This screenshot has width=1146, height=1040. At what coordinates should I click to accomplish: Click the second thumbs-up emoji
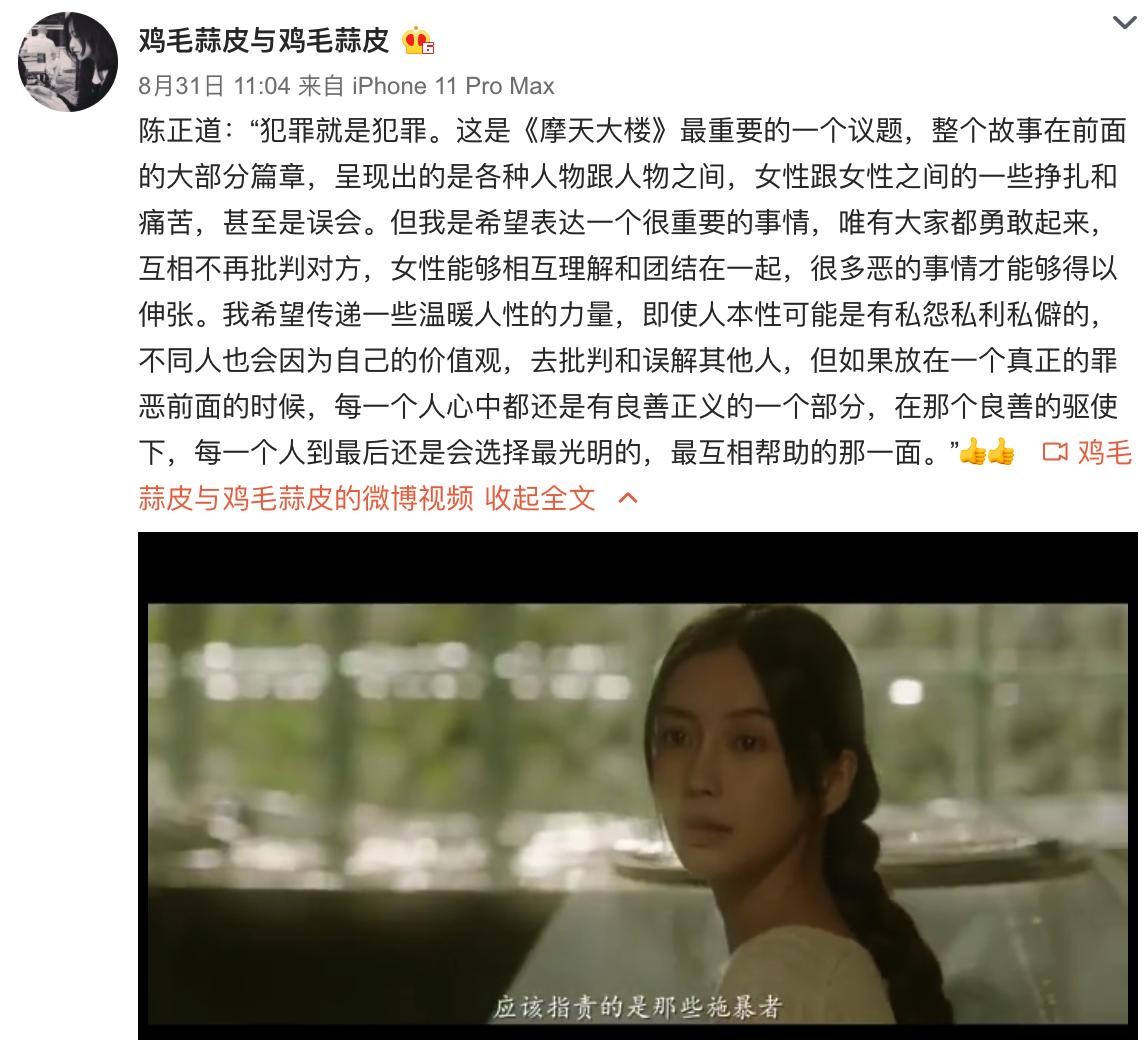click(x=1001, y=452)
